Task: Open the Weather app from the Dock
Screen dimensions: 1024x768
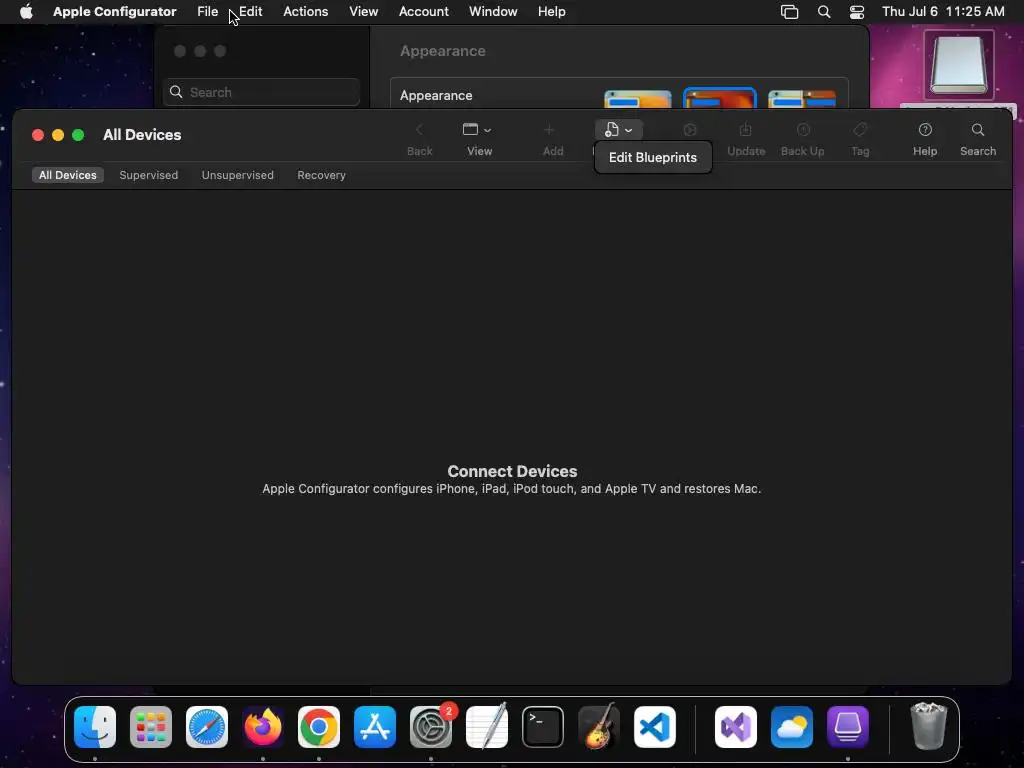Action: click(x=792, y=727)
